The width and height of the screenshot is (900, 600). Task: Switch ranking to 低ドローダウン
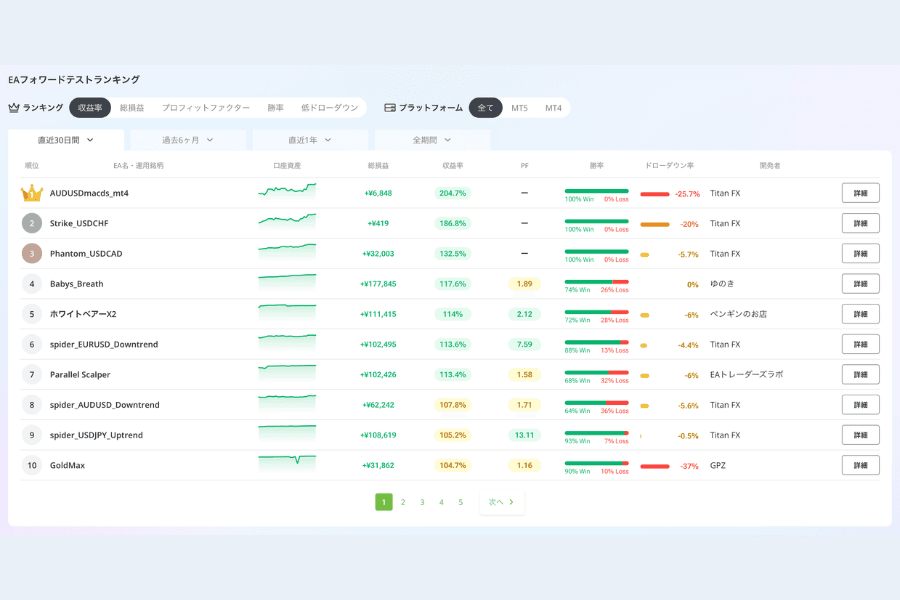(x=329, y=107)
